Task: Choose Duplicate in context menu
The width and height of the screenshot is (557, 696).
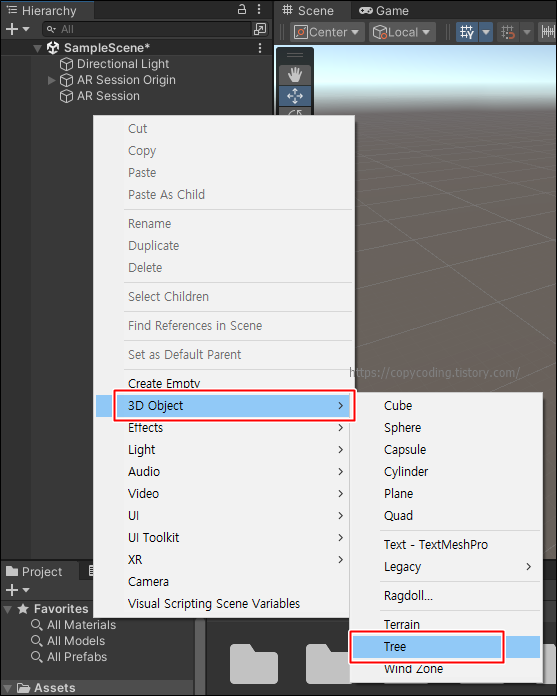Action: [225, 245]
